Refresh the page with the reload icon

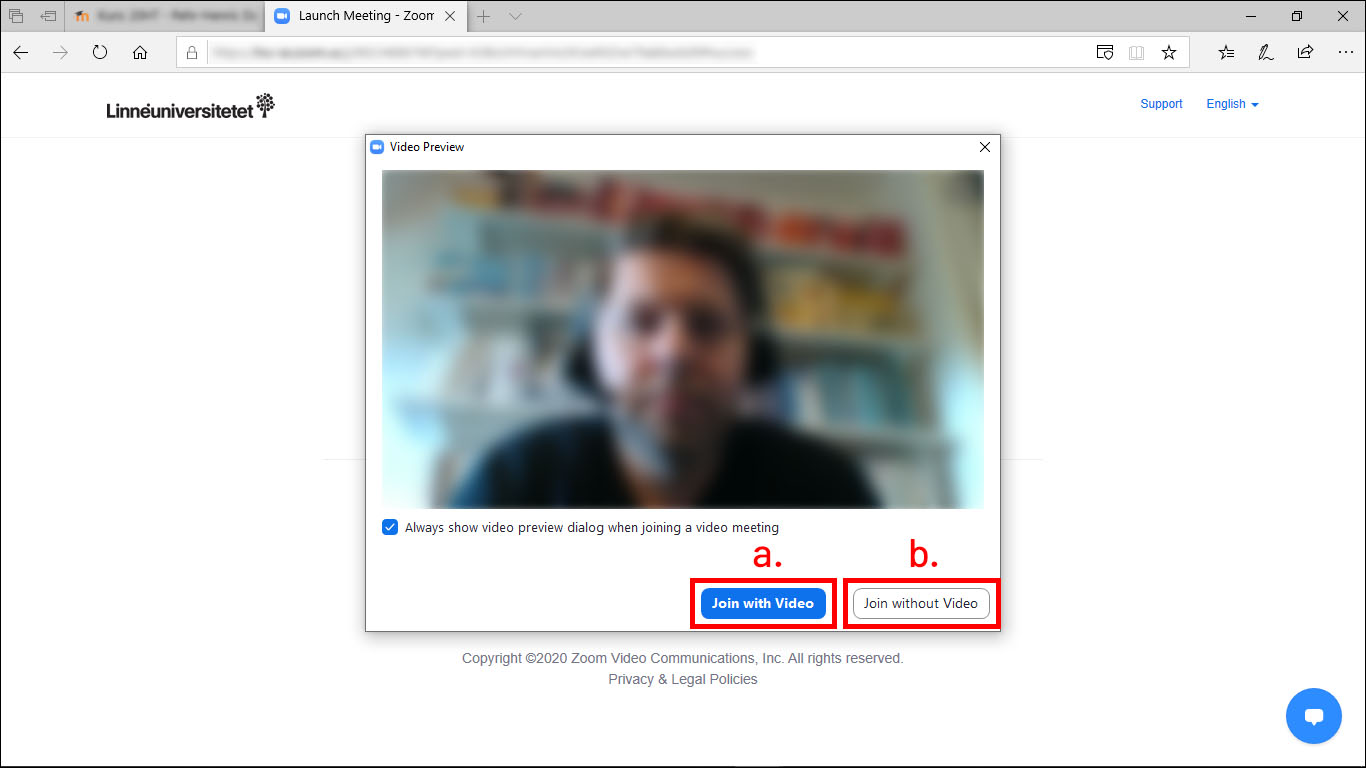click(x=100, y=53)
